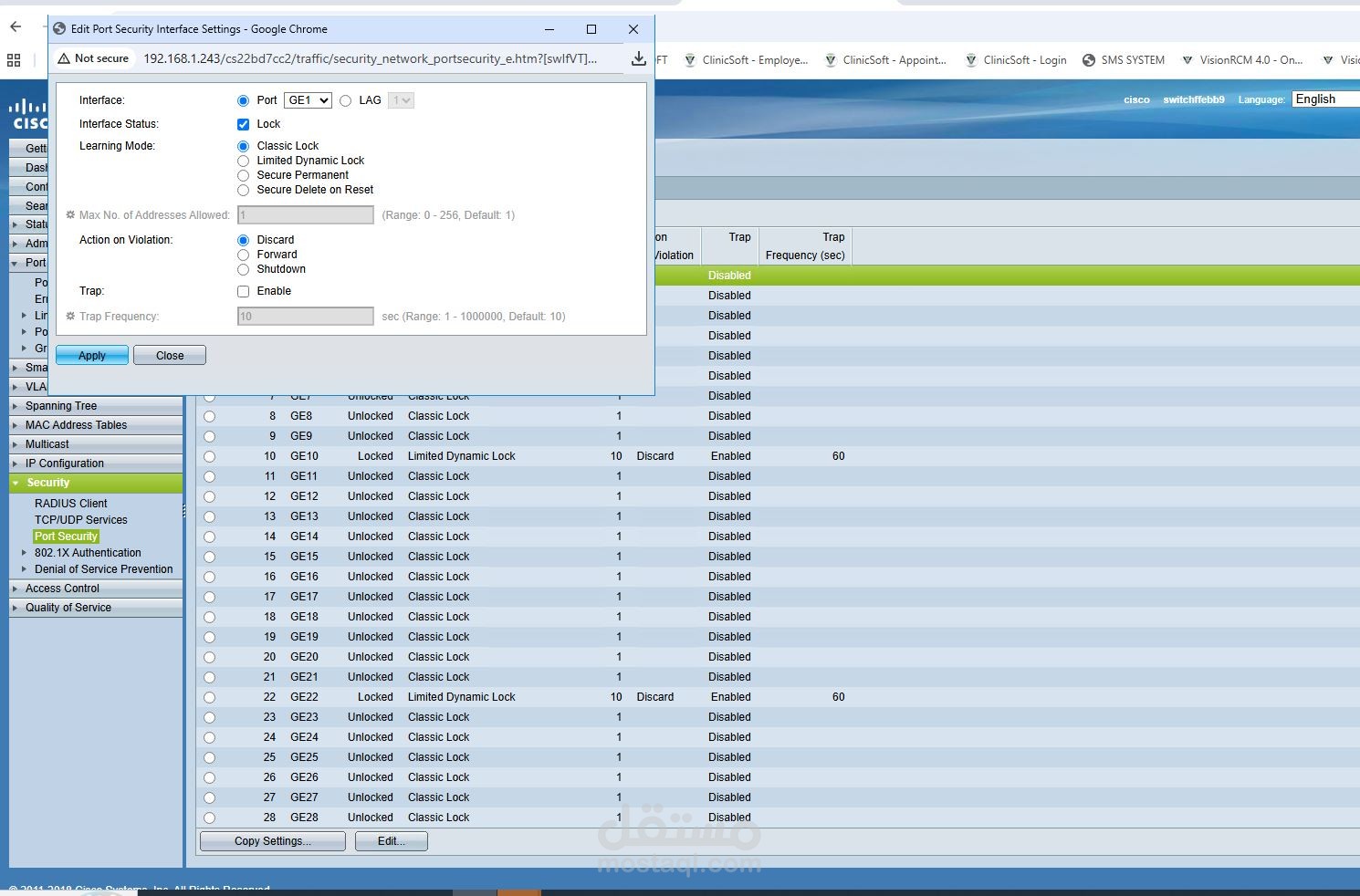The width and height of the screenshot is (1360, 896).
Task: Click trap frequency 60 in GE22 row
Action: point(838,697)
